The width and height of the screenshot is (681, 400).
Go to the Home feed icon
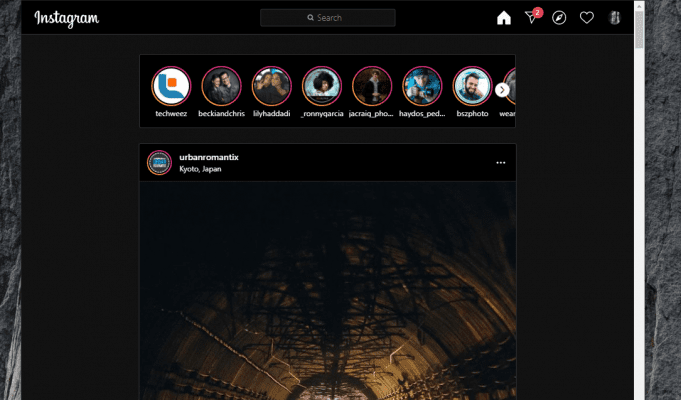pyautogui.click(x=504, y=18)
